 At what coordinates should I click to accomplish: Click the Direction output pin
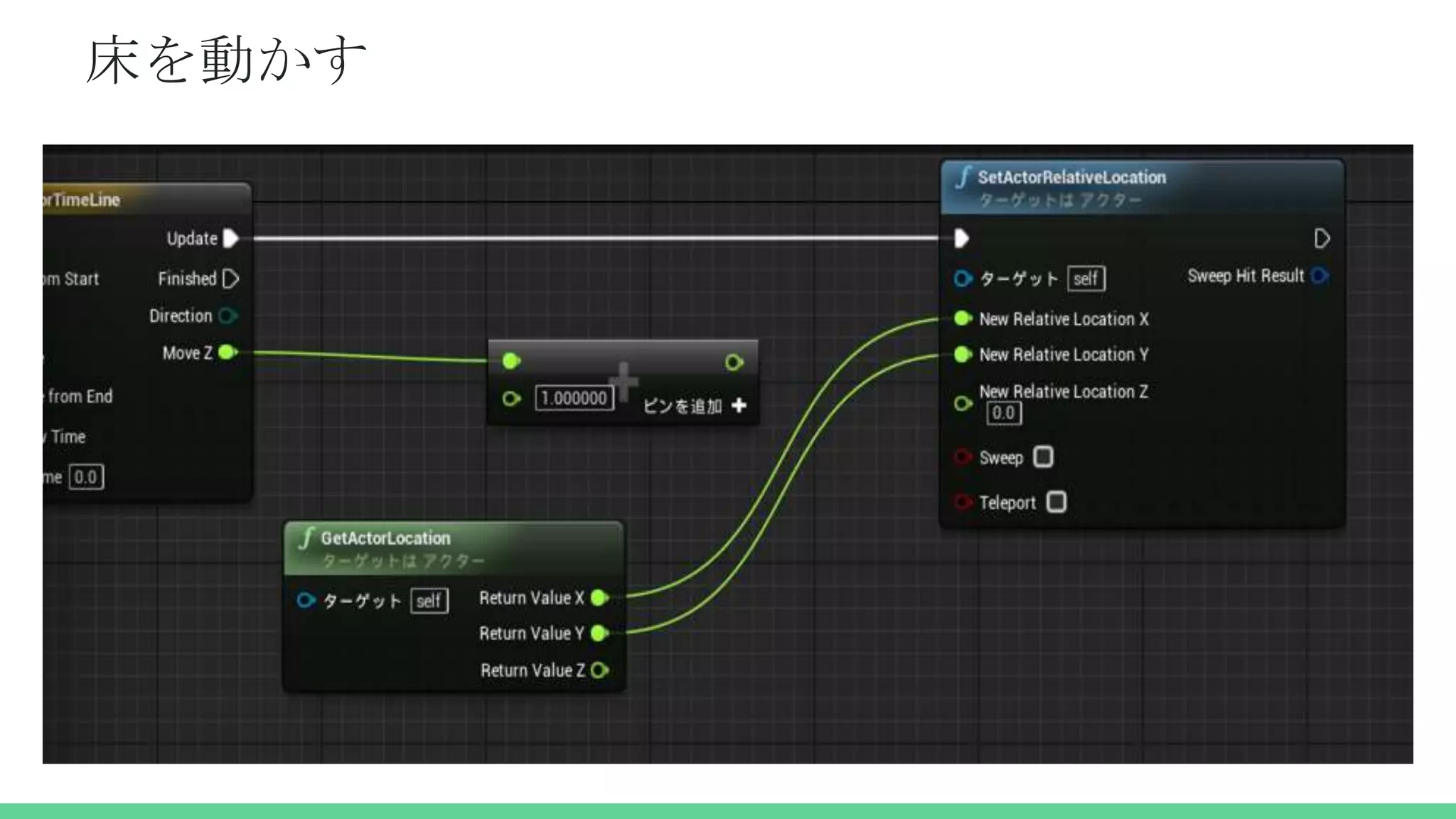227,316
